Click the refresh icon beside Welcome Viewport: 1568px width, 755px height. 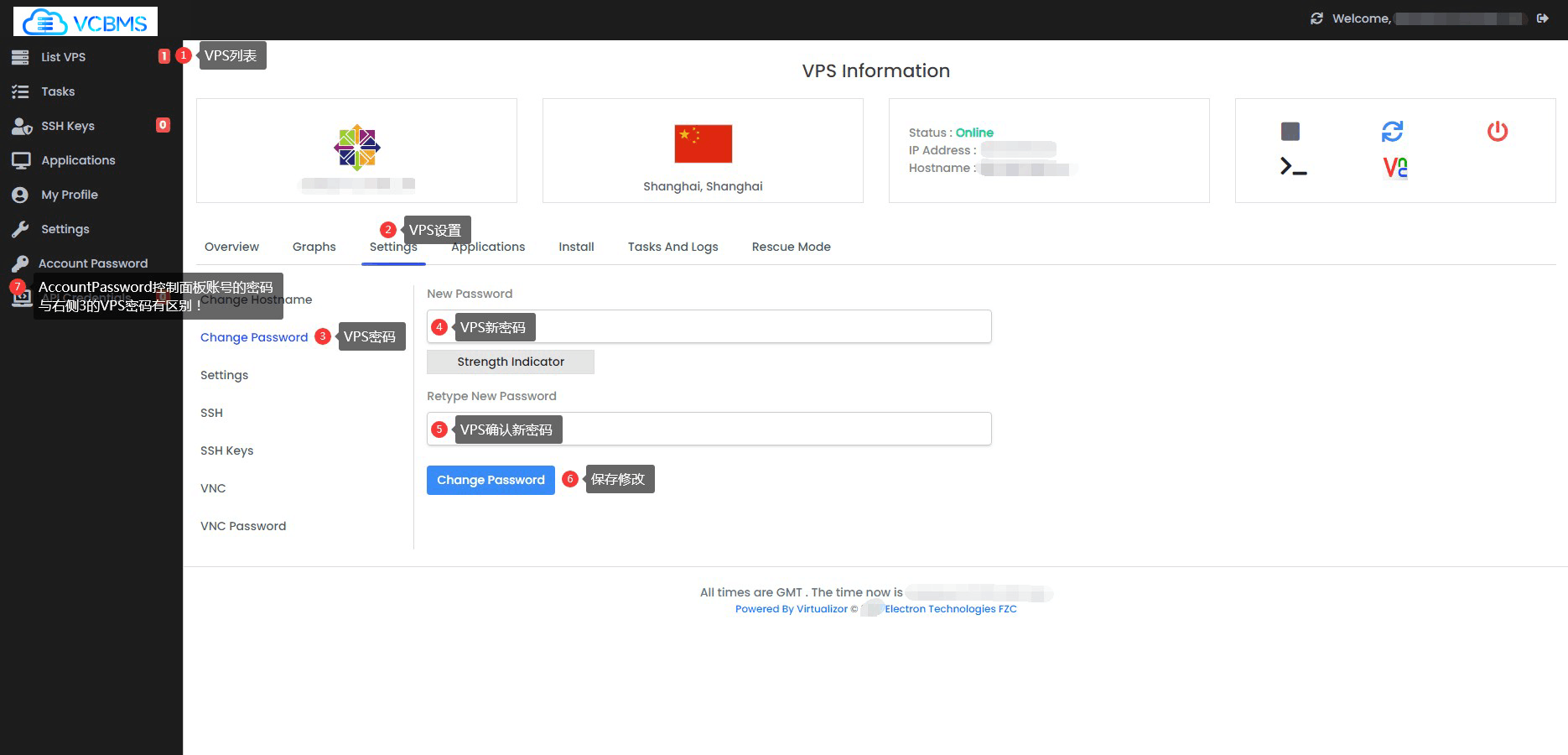point(1316,18)
